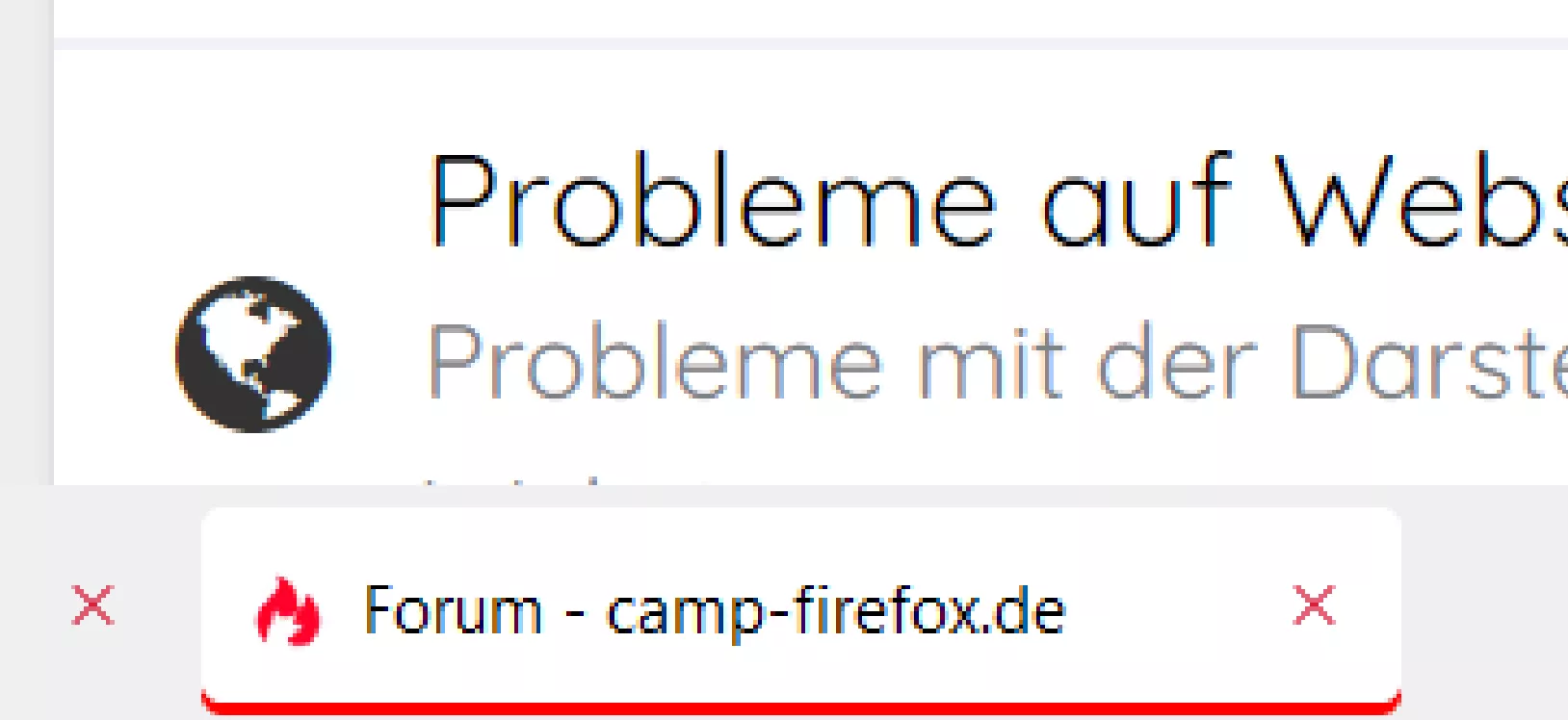Screen dimensions: 1568x720
Task: Click the gray left page margin
Action: point(25,241)
